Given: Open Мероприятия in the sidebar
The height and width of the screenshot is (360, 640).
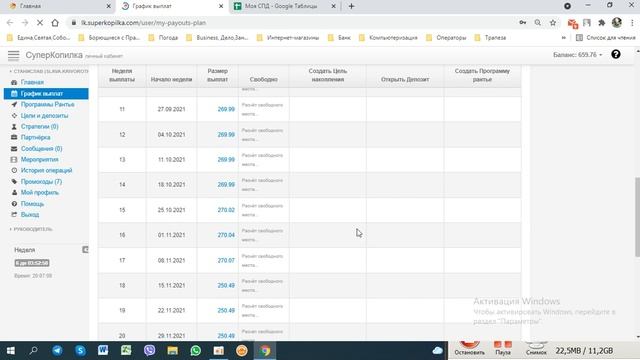Looking at the screenshot, I should 39,160.
